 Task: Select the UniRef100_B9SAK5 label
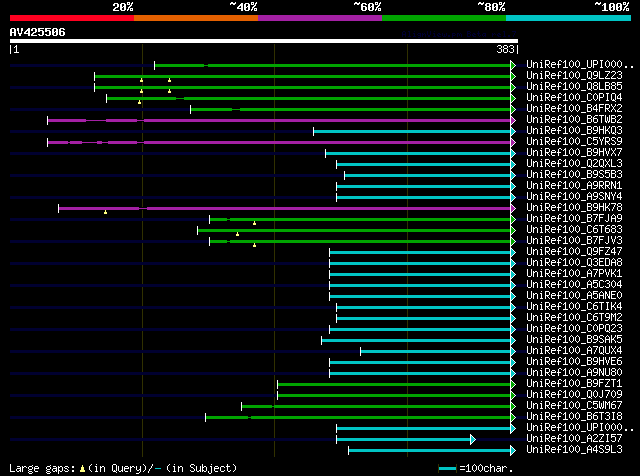(x=574, y=340)
